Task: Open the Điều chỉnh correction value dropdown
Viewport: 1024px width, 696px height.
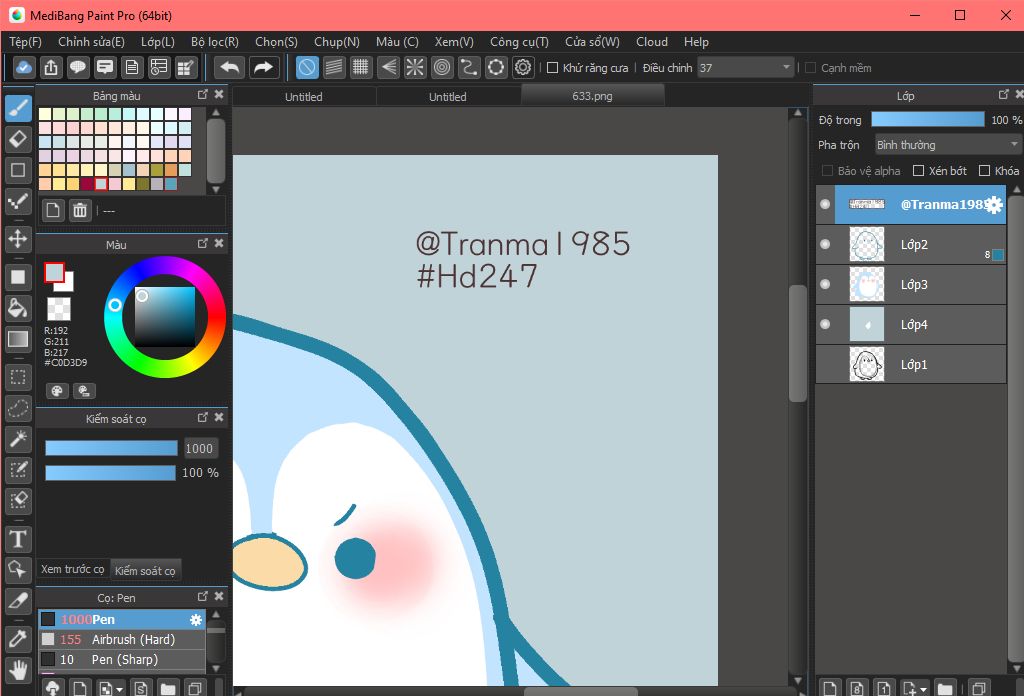Action: (x=745, y=68)
